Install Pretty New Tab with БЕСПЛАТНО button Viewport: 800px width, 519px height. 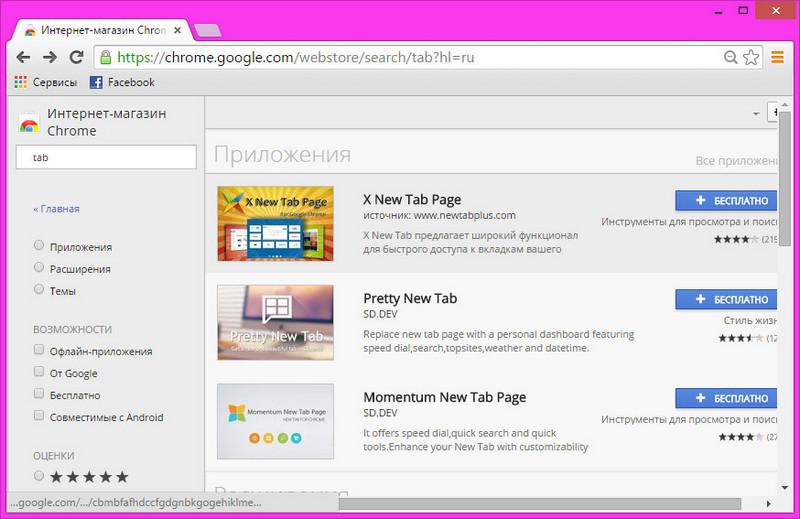(726, 300)
